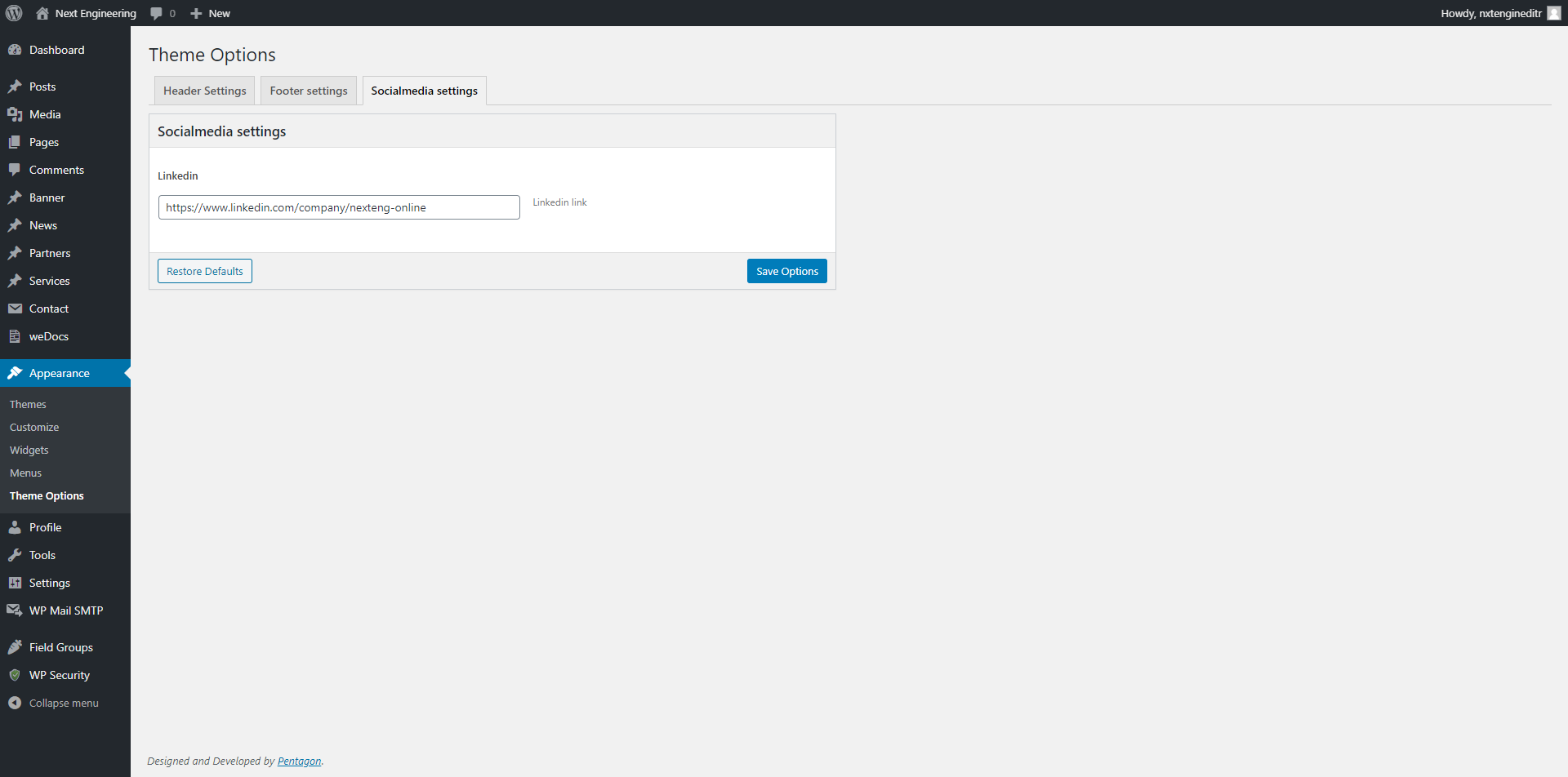Expand the Howdy user account menu
The image size is (1568, 777).
[x=1491, y=13]
